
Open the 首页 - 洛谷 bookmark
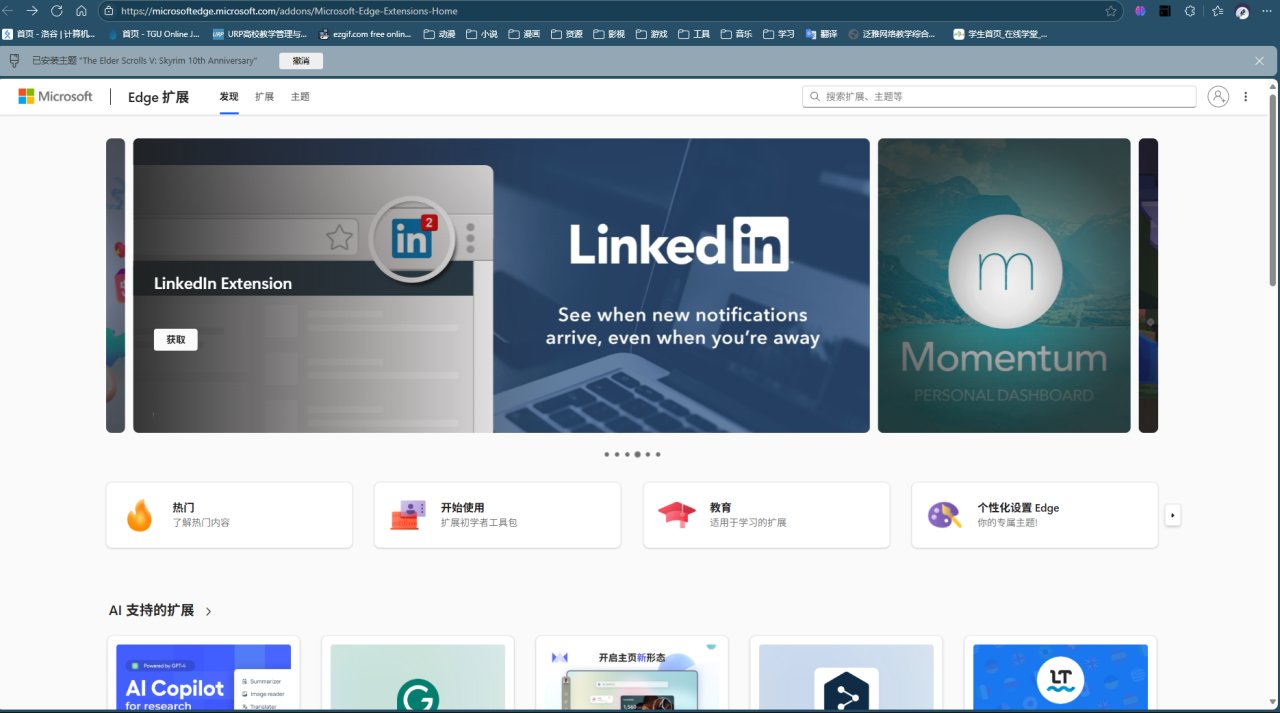click(49, 34)
